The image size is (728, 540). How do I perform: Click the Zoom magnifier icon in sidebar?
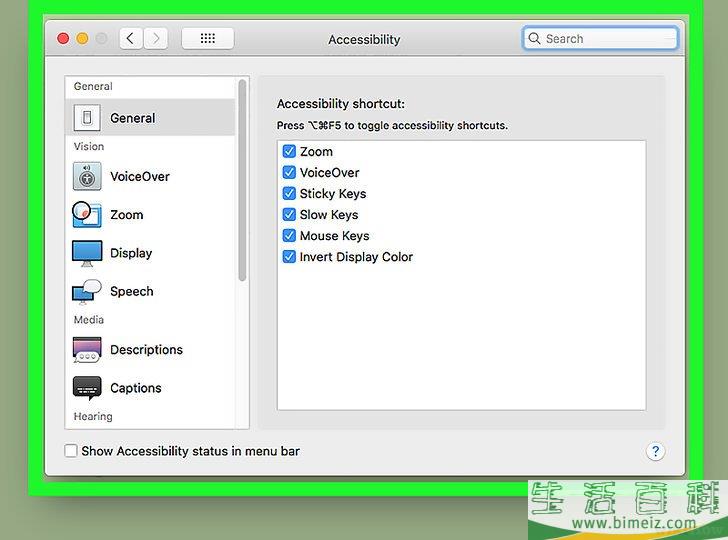pyautogui.click(x=87, y=215)
